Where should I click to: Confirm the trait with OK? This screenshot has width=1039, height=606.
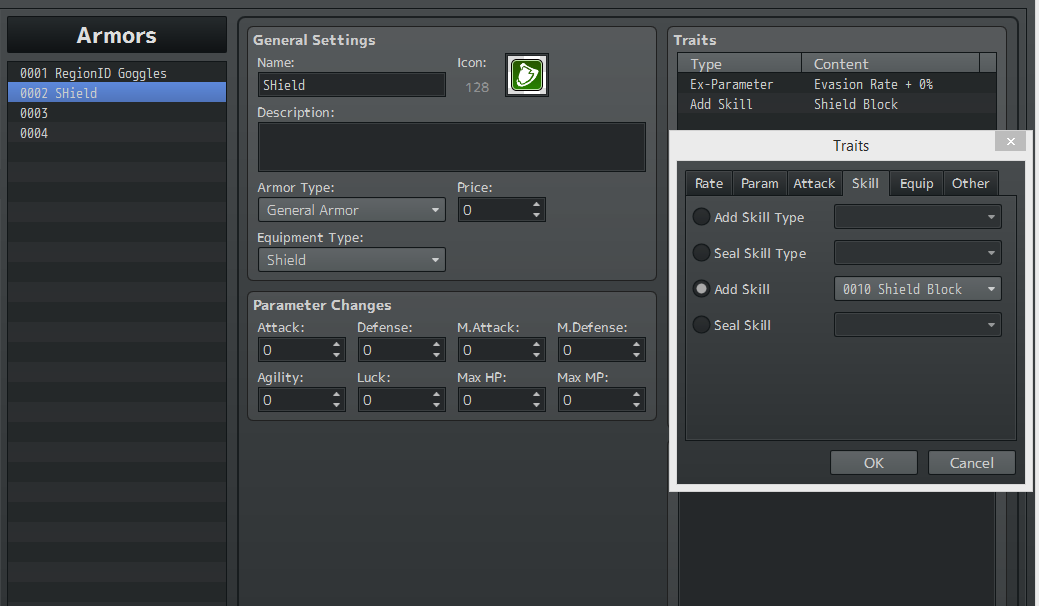(x=874, y=463)
